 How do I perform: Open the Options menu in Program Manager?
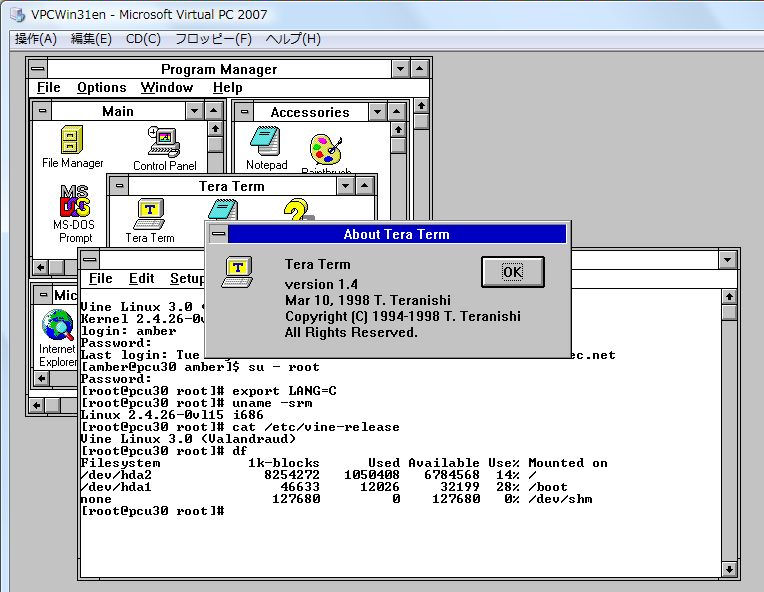coord(101,88)
